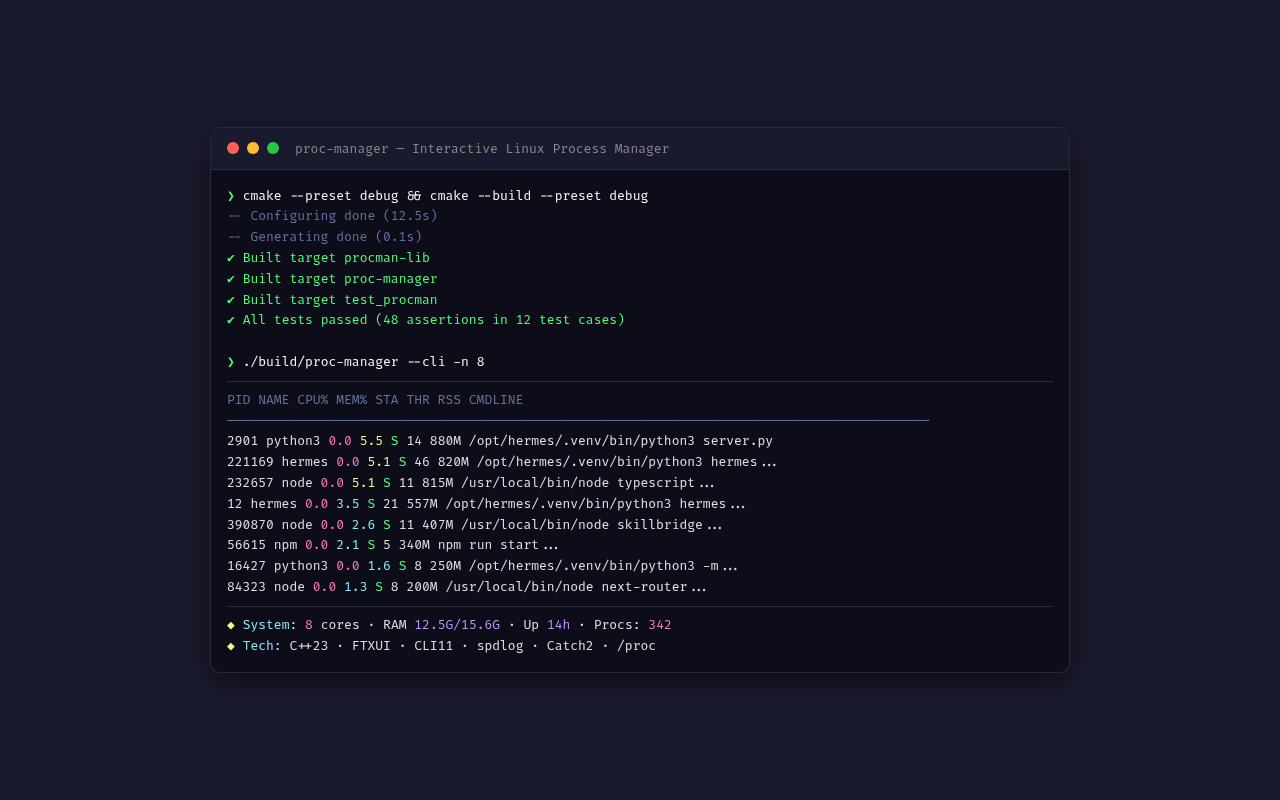Click the checkmark before 'Built target procman-lib'
Viewport: 1280px width, 800px height.
point(231,258)
